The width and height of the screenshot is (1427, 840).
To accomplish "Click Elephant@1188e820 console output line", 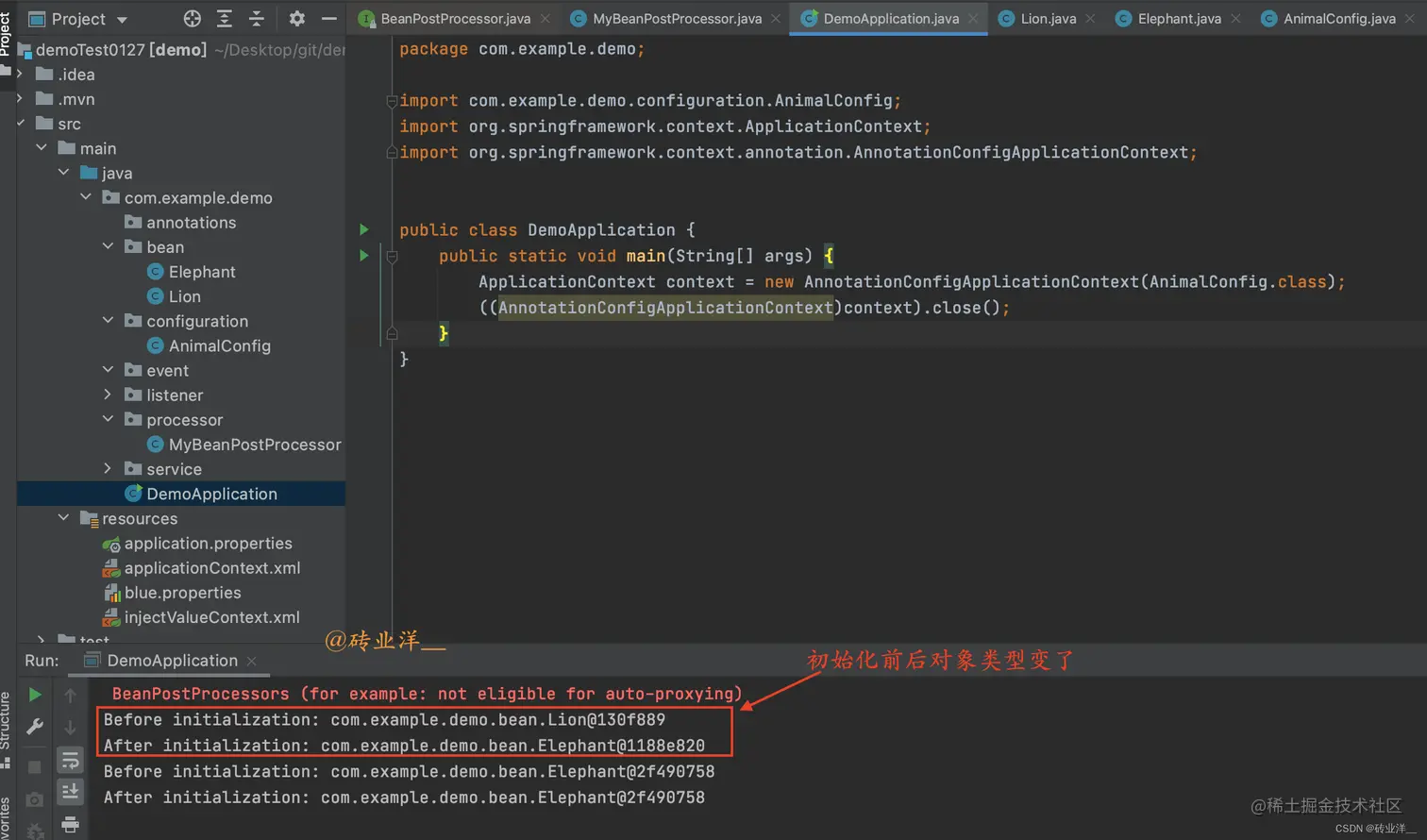I will [x=404, y=746].
